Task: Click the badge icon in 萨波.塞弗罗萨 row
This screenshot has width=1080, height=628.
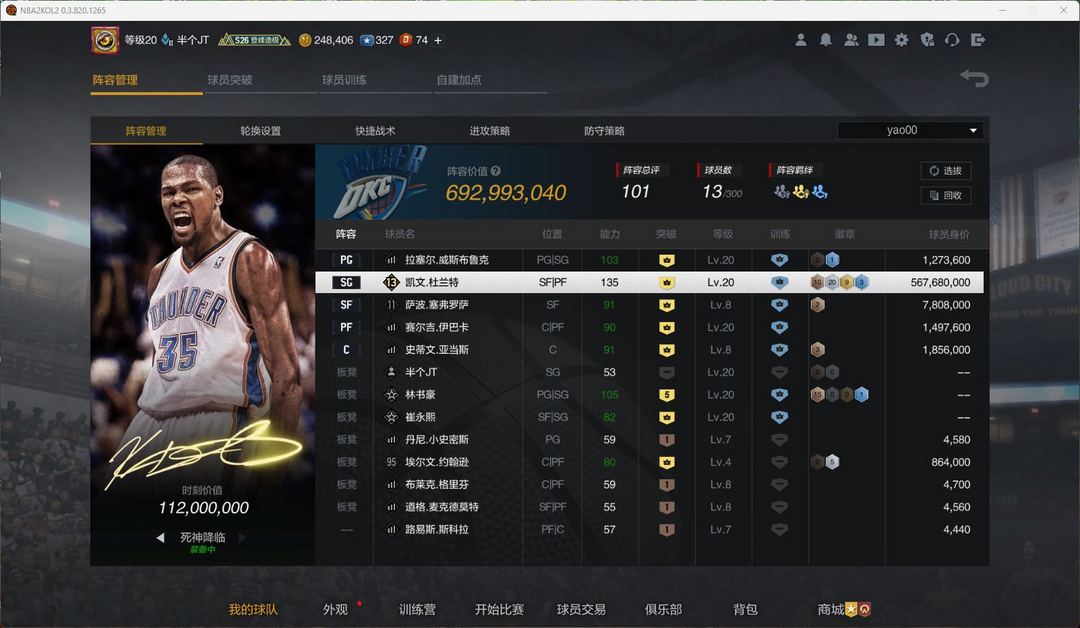Action: click(x=818, y=305)
